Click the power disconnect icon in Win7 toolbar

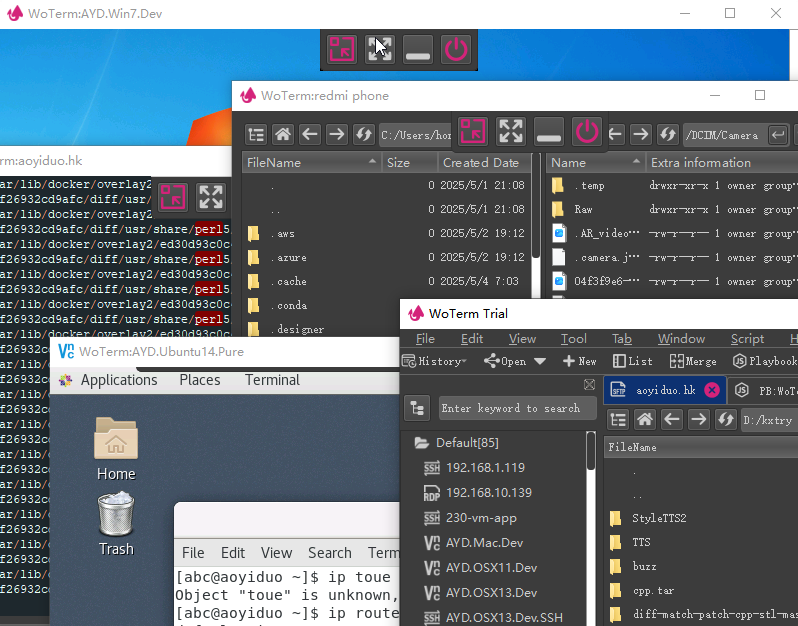(456, 50)
